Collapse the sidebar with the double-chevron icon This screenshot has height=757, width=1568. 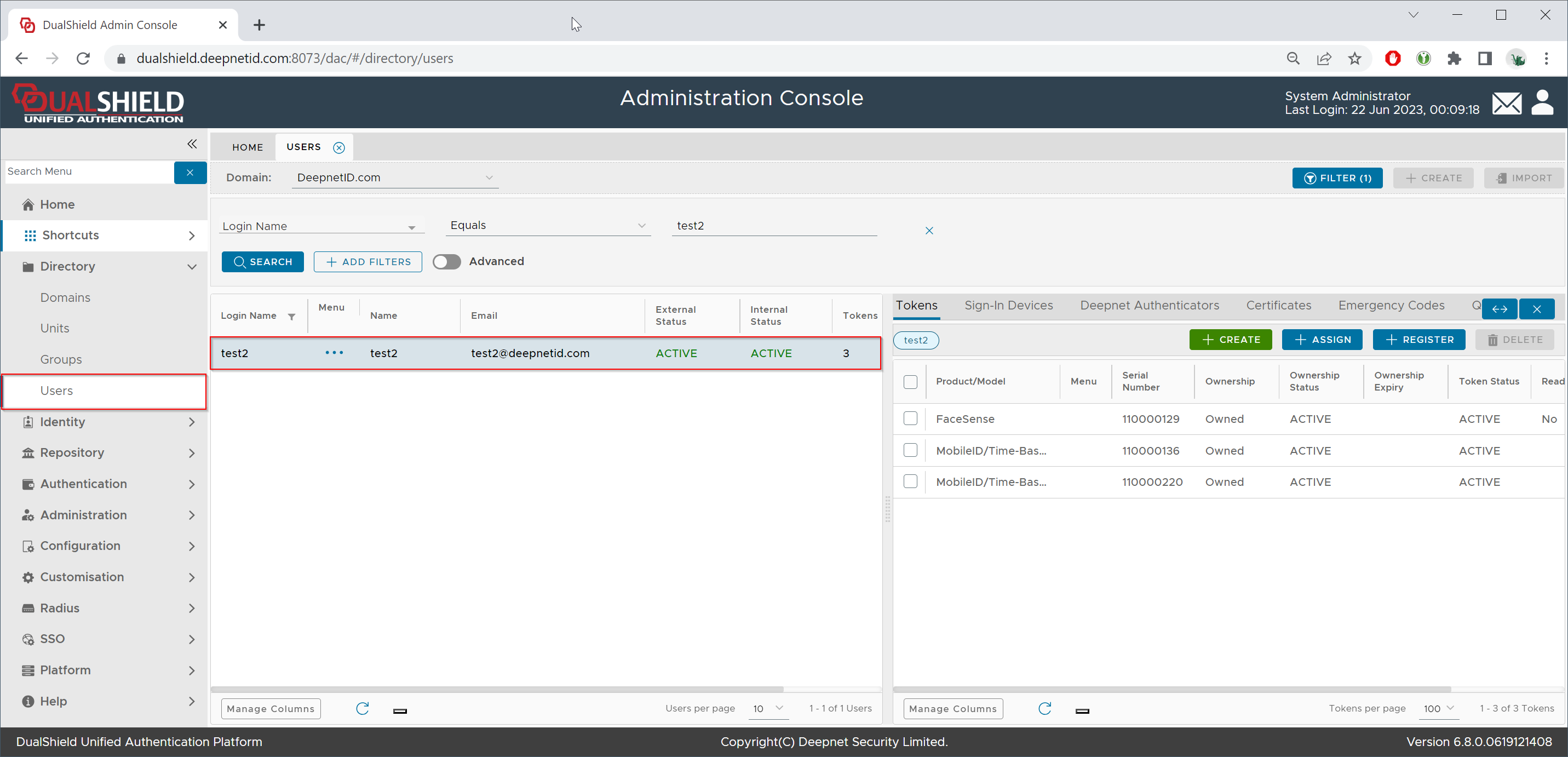coord(192,144)
